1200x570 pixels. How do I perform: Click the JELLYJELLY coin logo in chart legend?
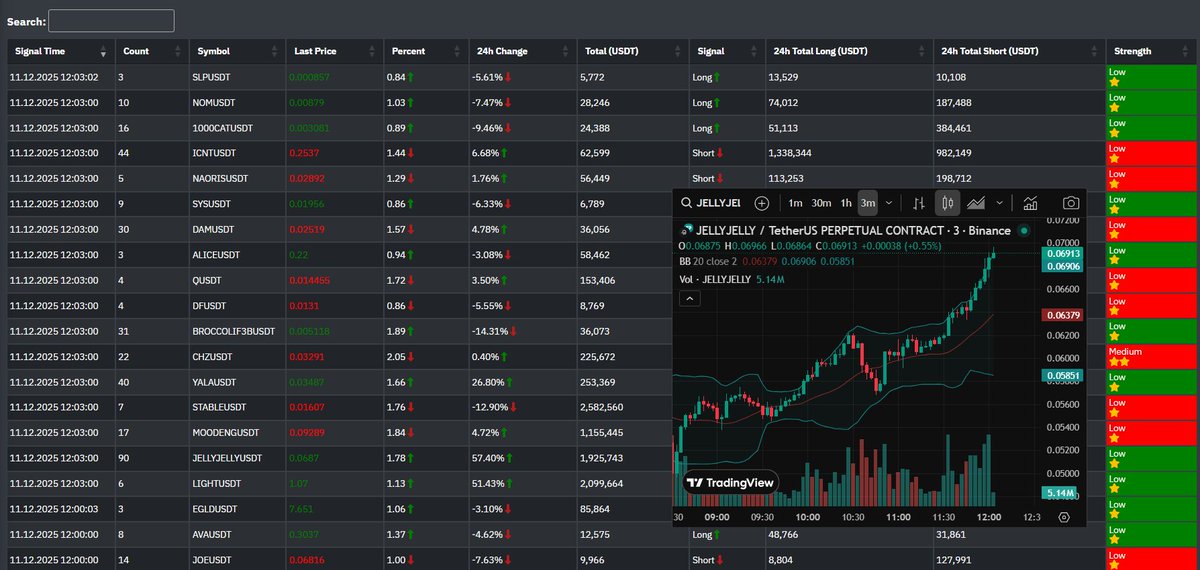pos(686,231)
